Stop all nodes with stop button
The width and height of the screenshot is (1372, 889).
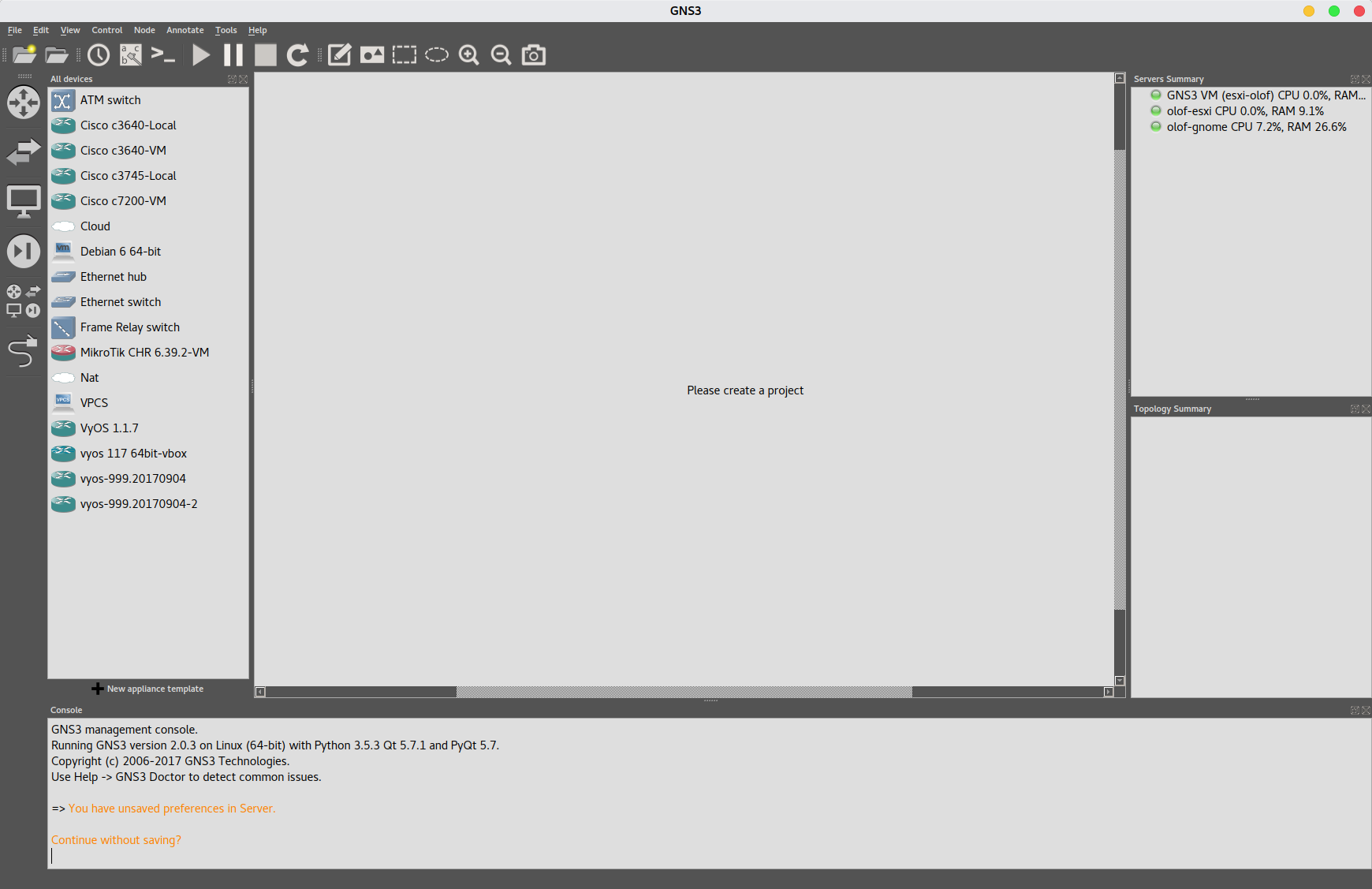tap(266, 54)
